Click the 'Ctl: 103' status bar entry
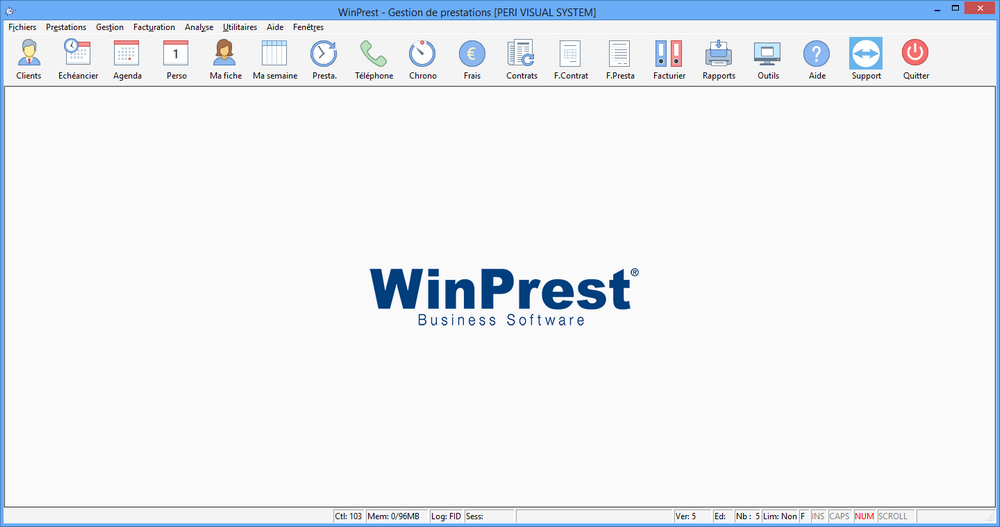The height and width of the screenshot is (527, 1000). point(348,516)
